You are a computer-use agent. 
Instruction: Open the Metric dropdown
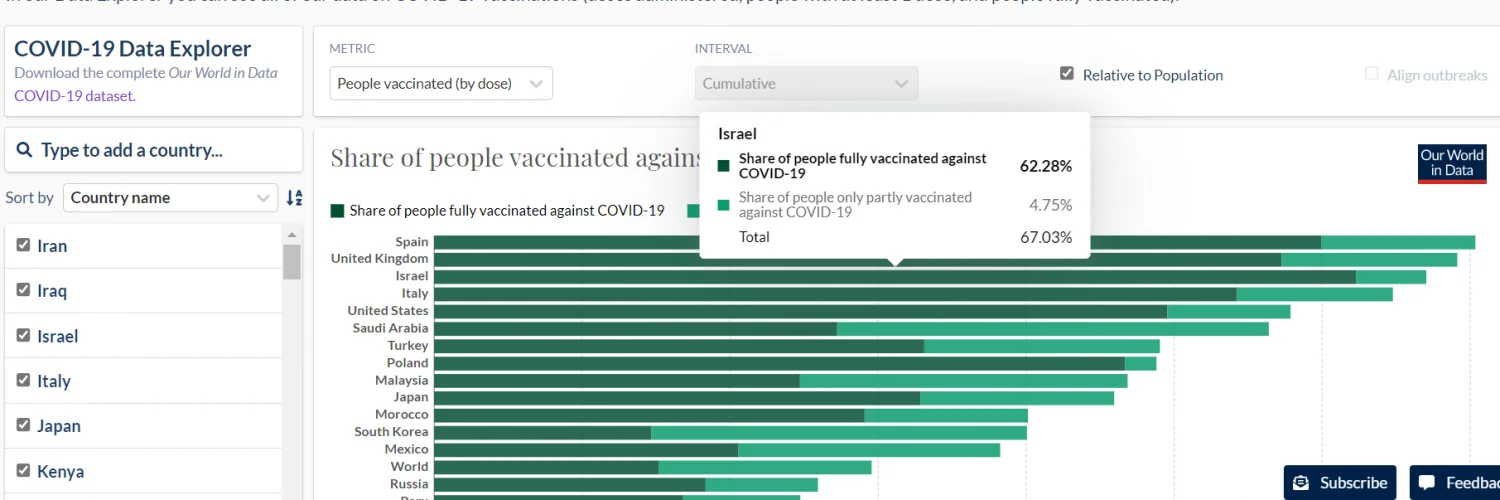tap(440, 84)
